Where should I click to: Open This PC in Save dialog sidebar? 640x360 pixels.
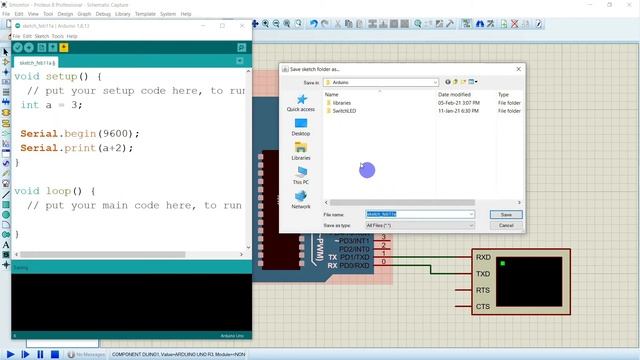[x=301, y=176]
